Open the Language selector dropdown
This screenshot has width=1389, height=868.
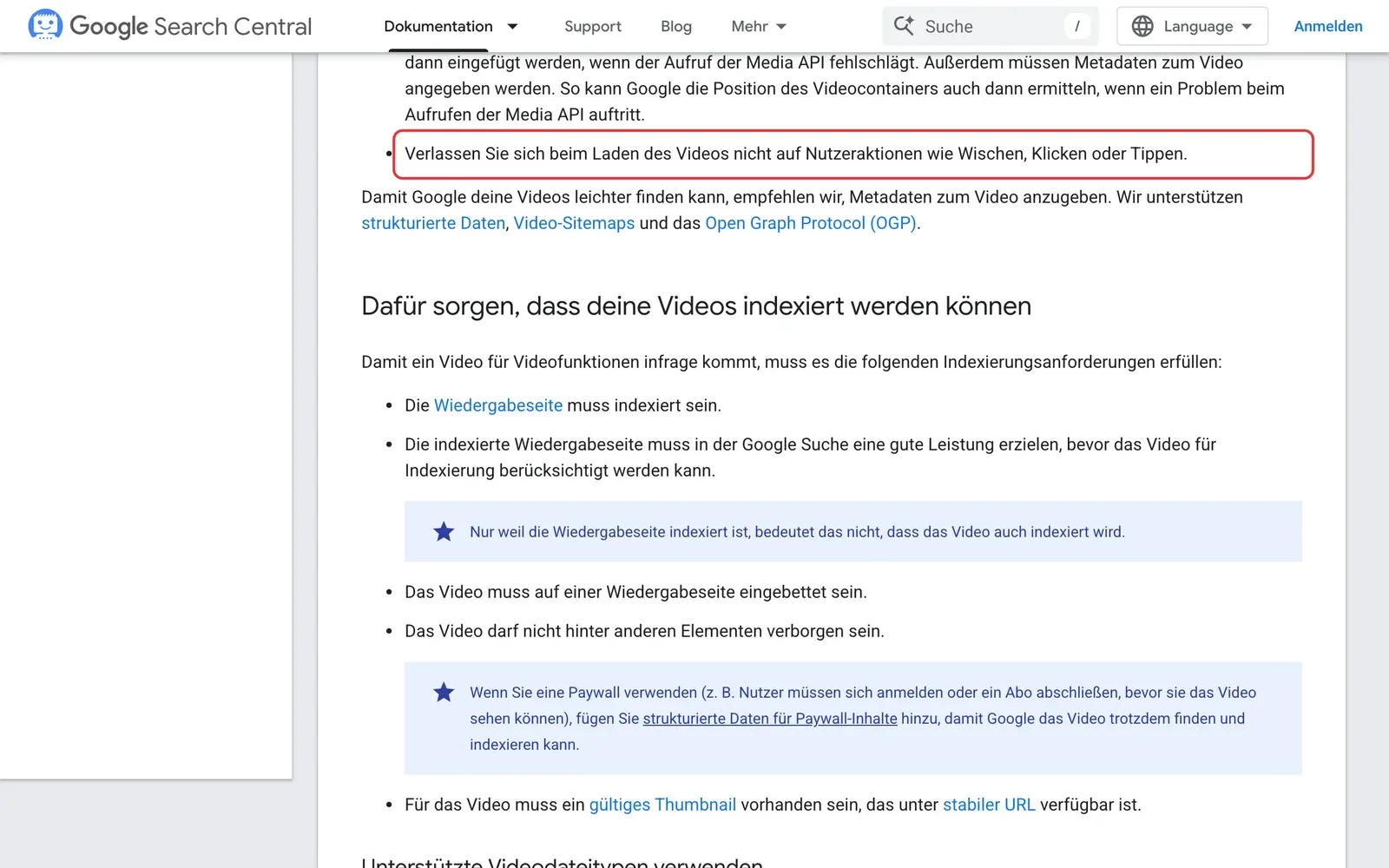pos(1192,26)
